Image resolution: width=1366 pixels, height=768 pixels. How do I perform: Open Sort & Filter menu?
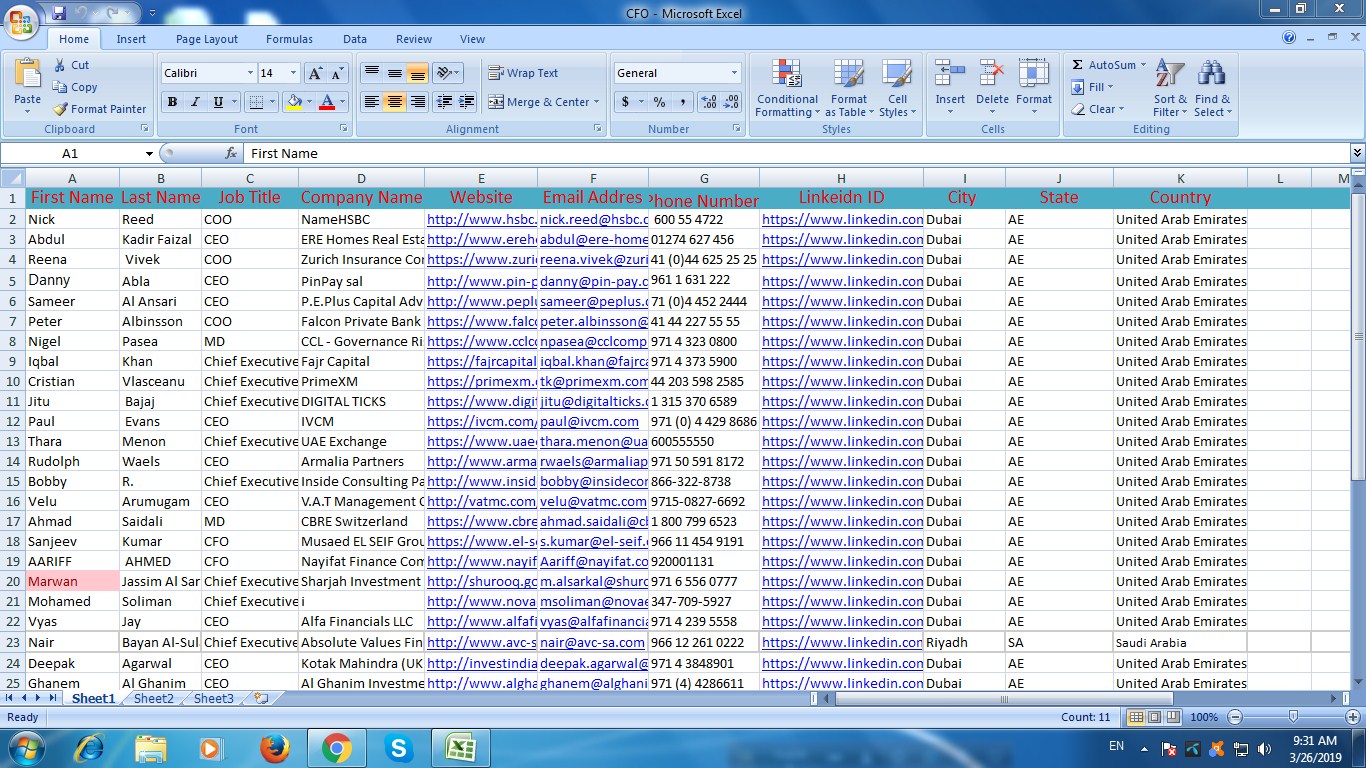1170,88
